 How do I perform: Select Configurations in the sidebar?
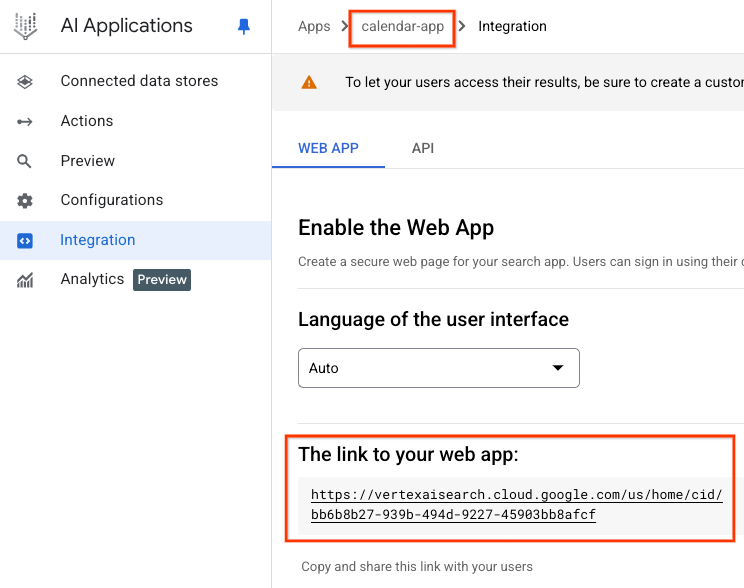111,200
